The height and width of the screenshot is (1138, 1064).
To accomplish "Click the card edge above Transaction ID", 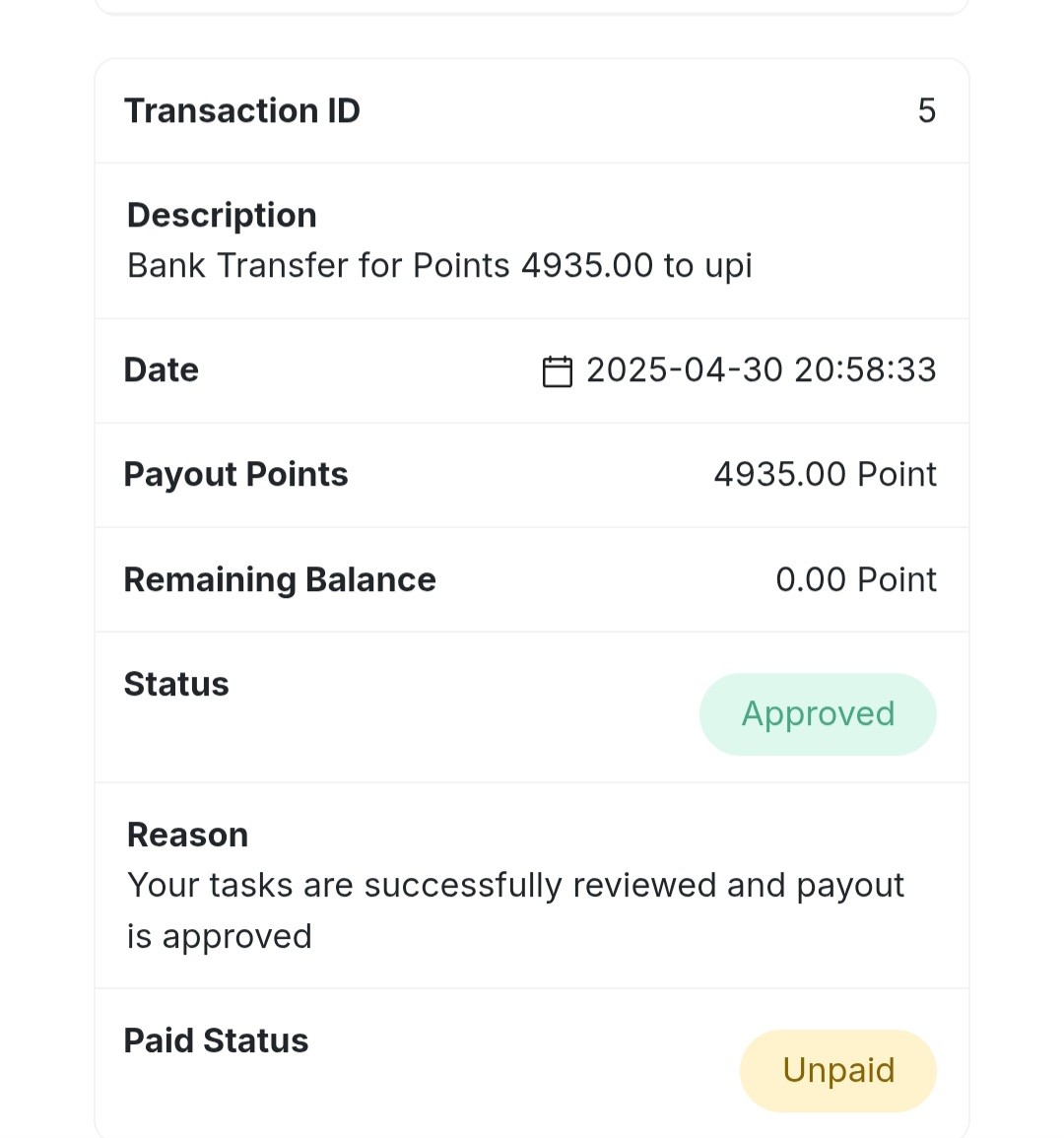I will 532,59.
